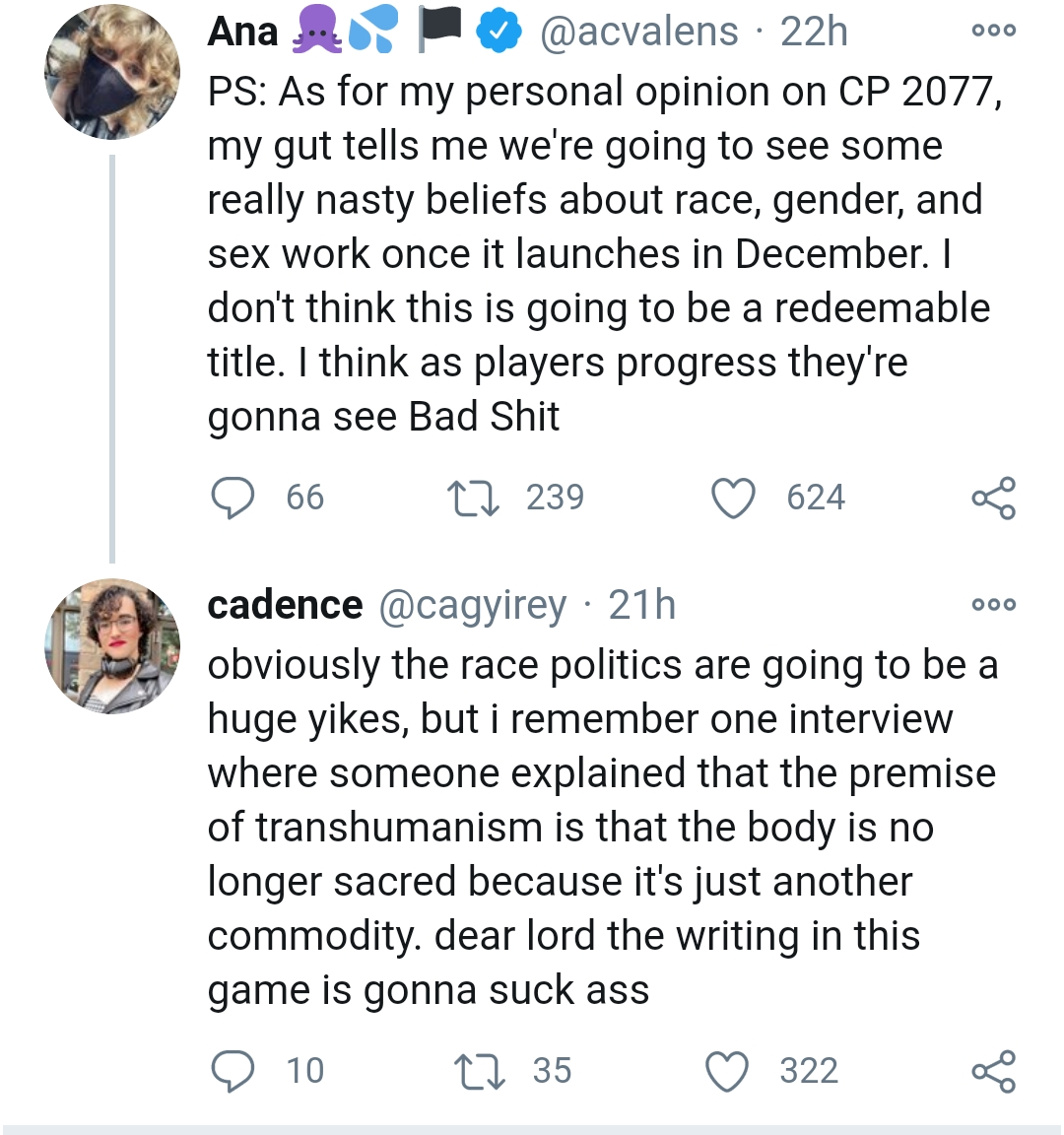Image resolution: width=1064 pixels, height=1135 pixels.
Task: Click the 21h timestamp on cadence's tweet
Action: (x=642, y=605)
